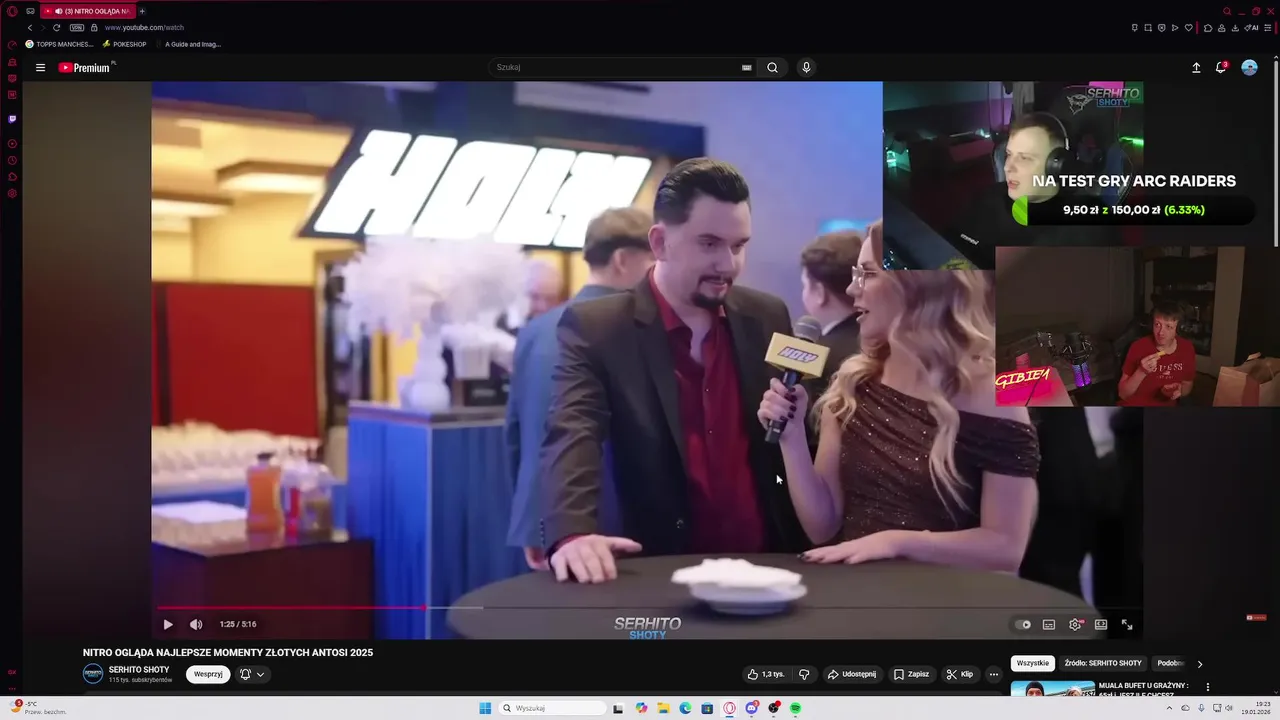Save video with the Zapisz button
The image size is (1280, 720).
point(911,674)
